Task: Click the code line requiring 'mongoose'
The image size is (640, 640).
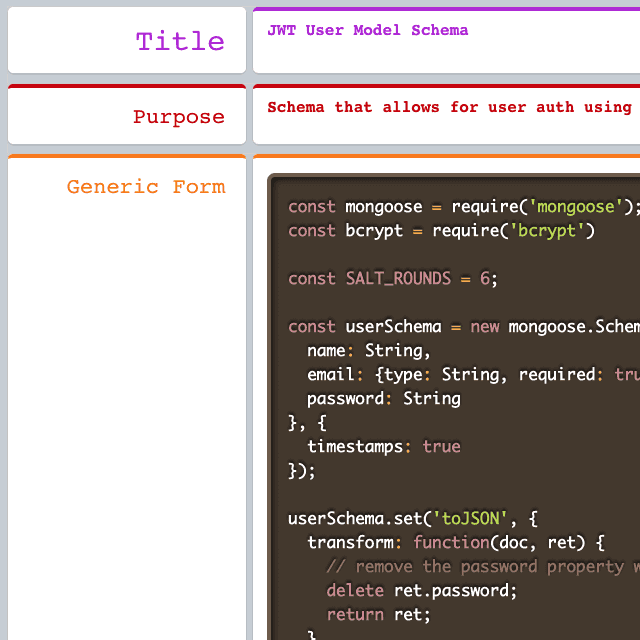Action: click(x=464, y=207)
